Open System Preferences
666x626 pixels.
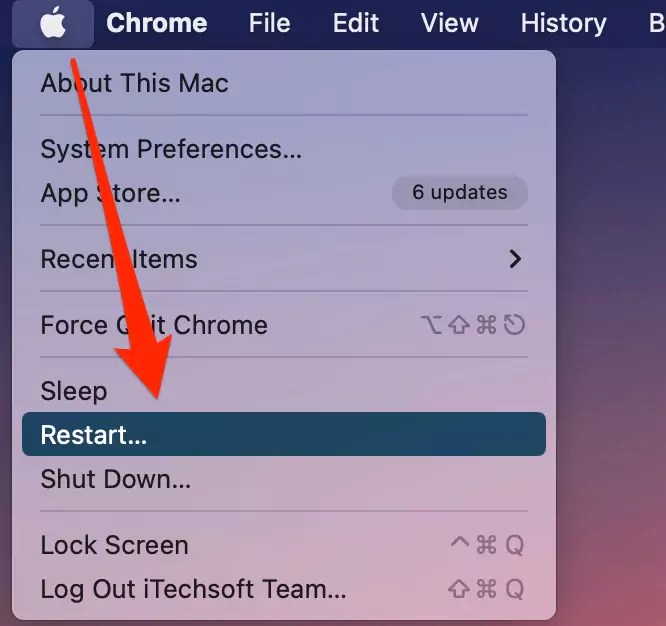284,149
